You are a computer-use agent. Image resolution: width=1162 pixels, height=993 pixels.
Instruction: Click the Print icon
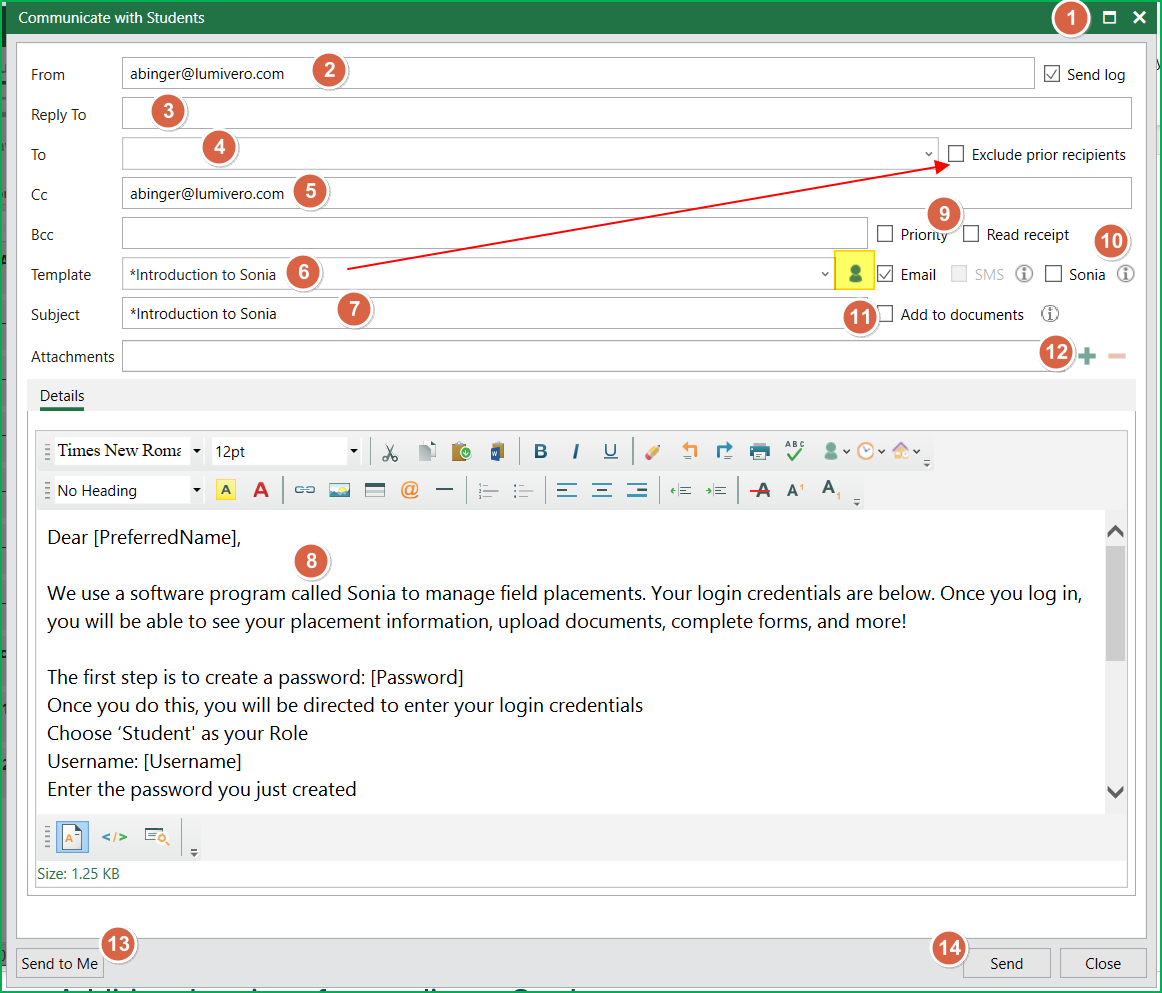(760, 451)
